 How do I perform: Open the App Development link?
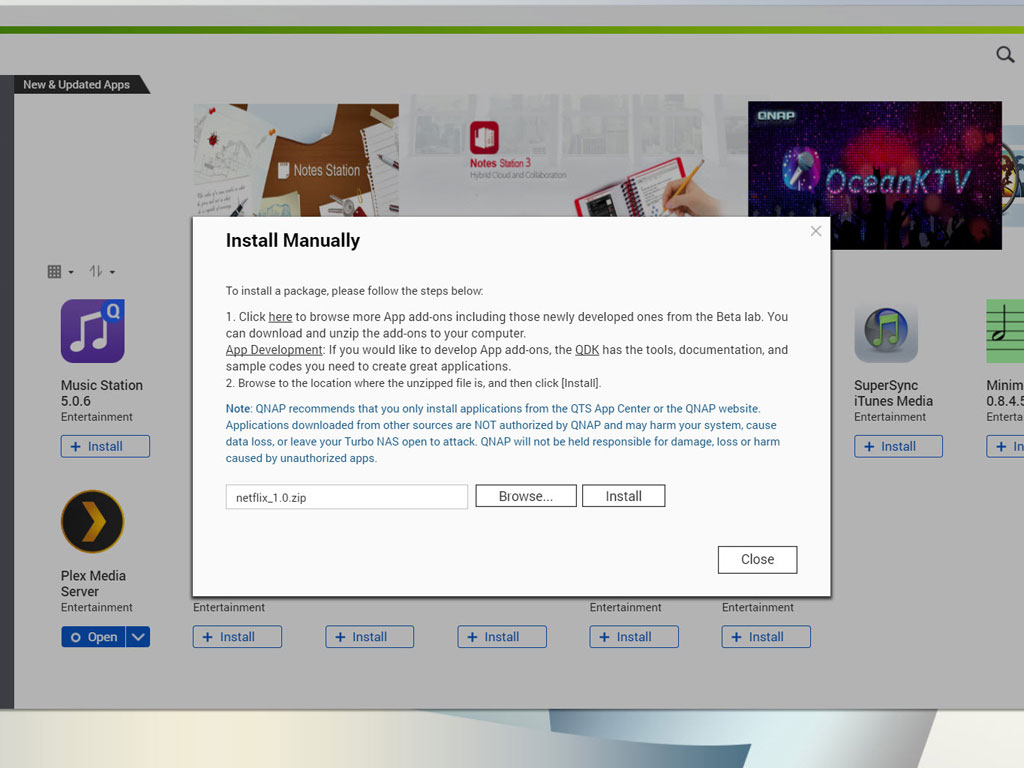pyautogui.click(x=274, y=350)
